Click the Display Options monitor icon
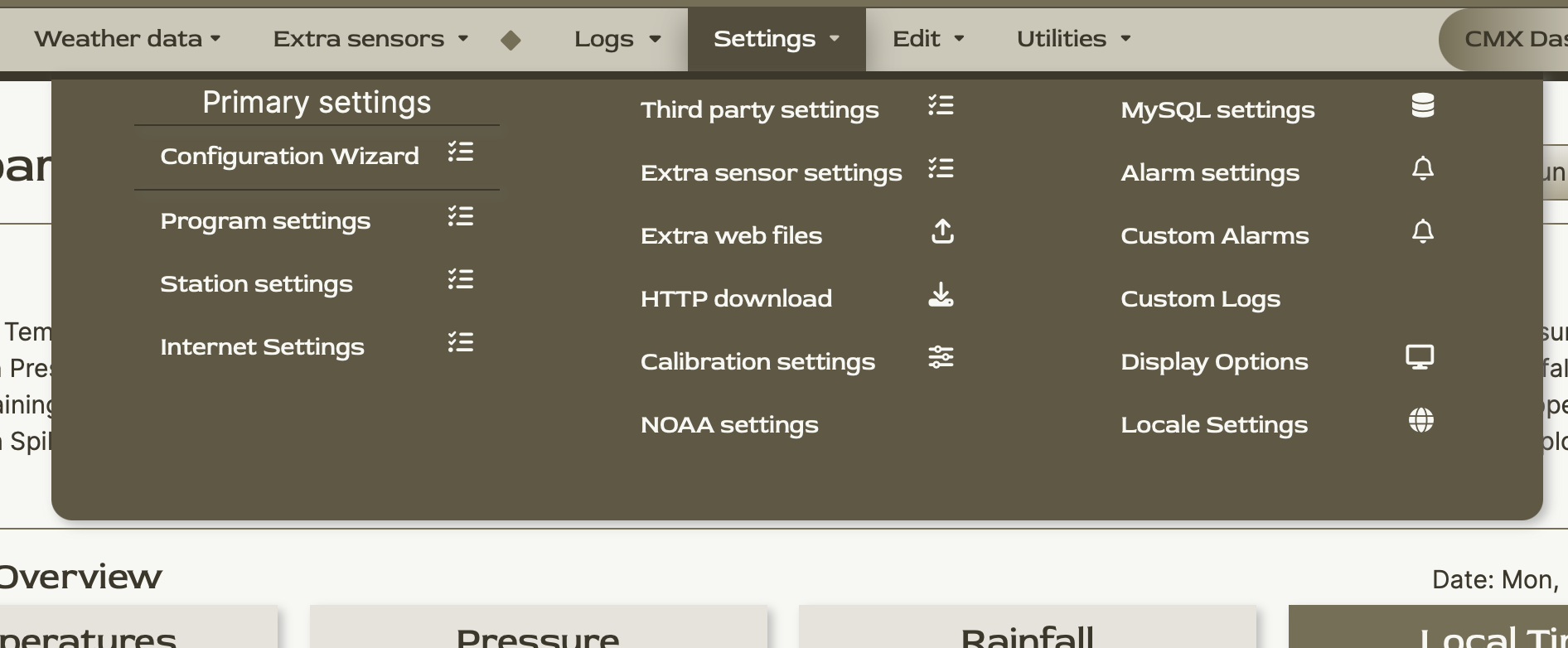Viewport: 1568px width, 648px height. (1420, 357)
